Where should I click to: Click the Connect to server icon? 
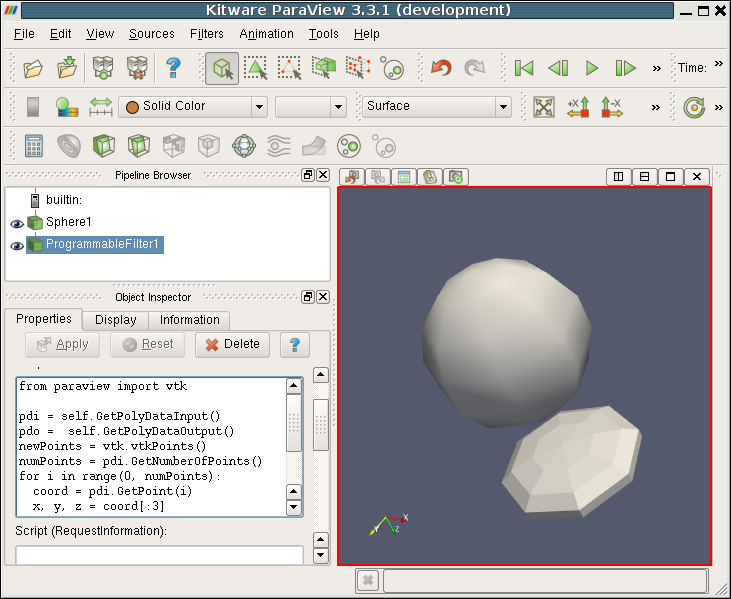point(103,68)
